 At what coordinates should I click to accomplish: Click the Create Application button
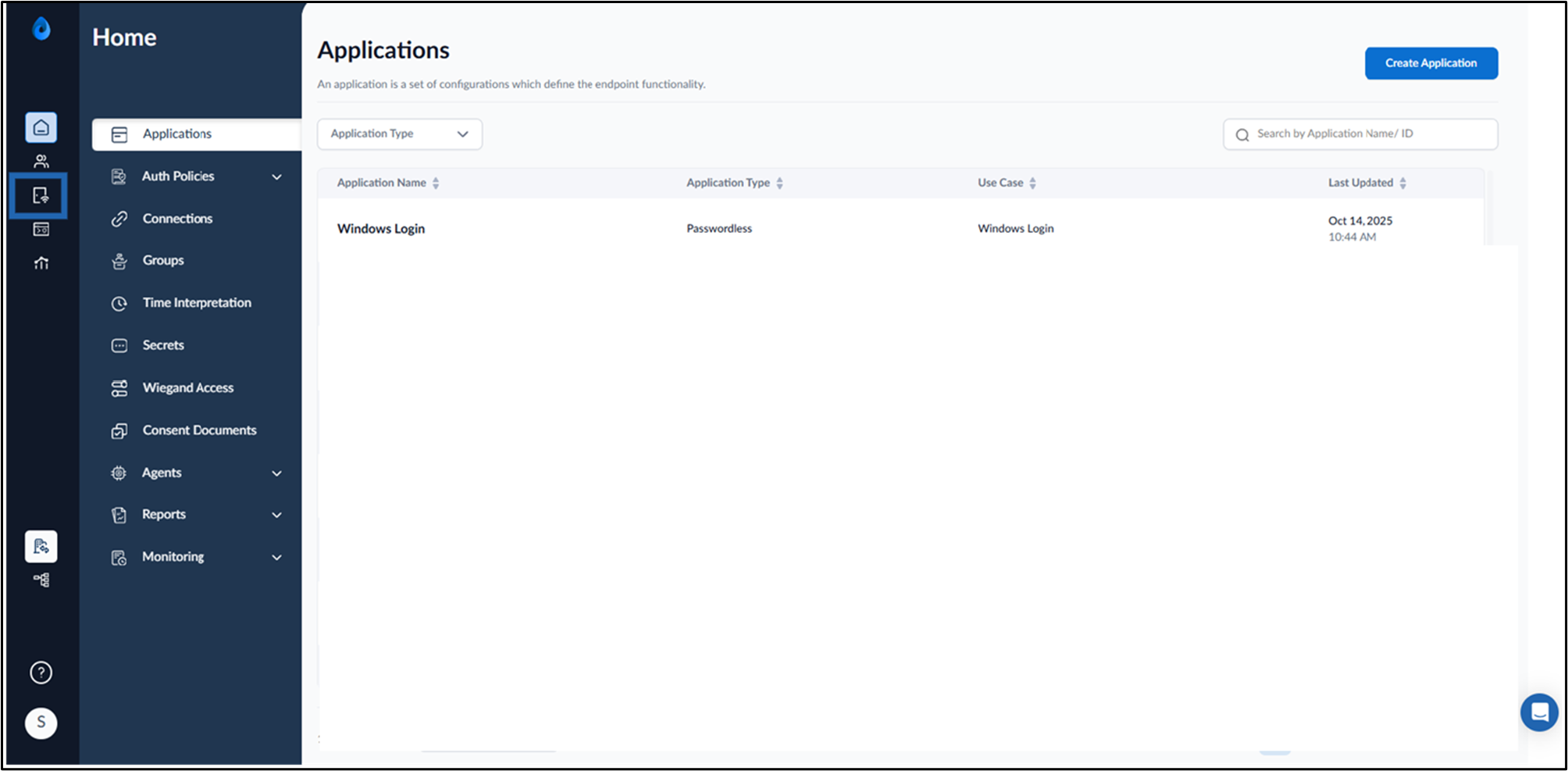[1431, 63]
